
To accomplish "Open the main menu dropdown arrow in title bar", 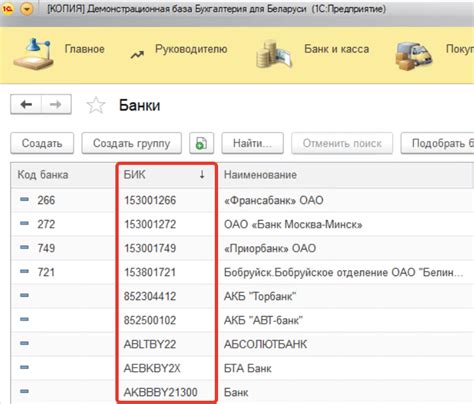I will click(x=27, y=9).
